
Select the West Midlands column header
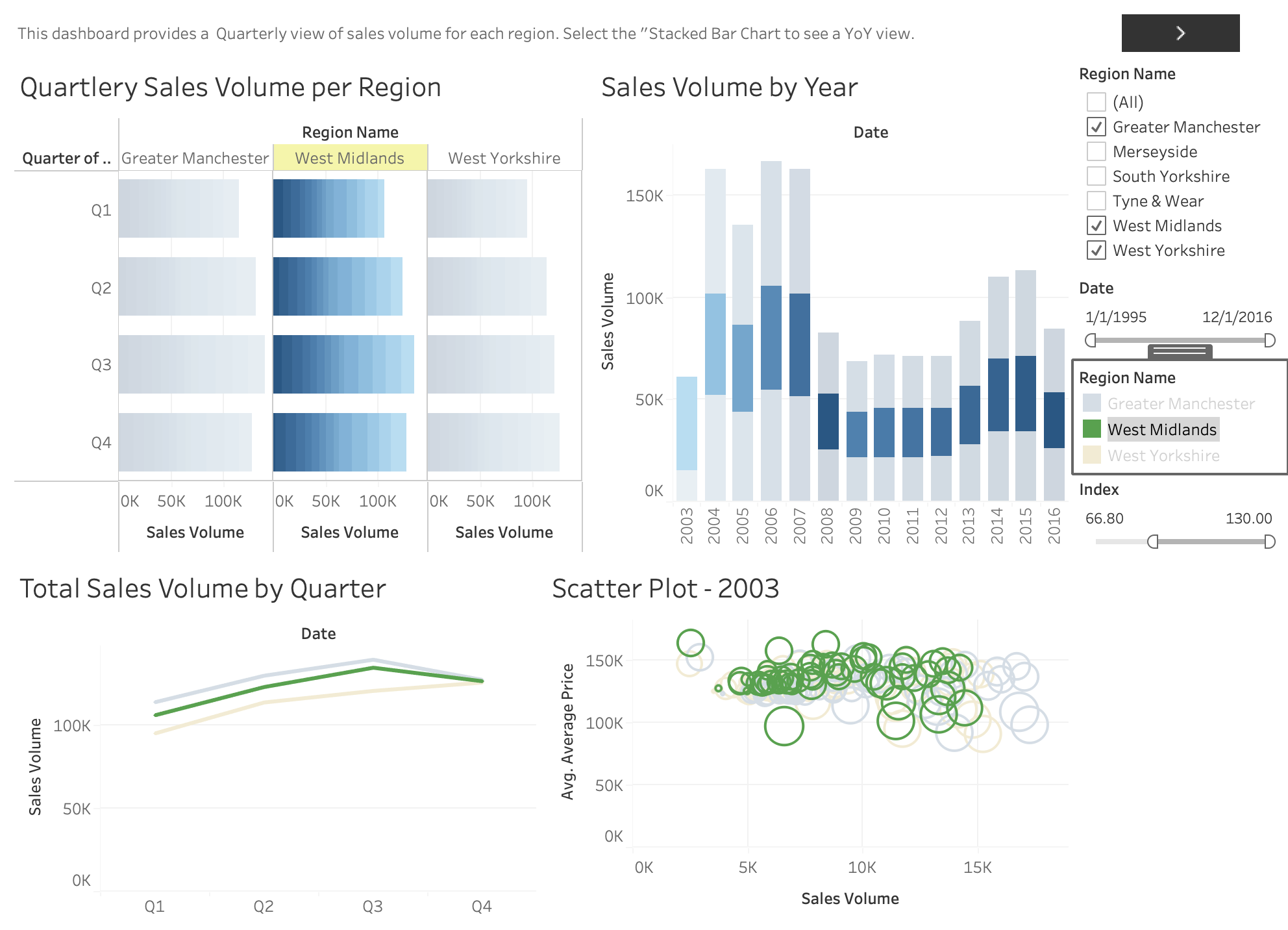[x=350, y=158]
